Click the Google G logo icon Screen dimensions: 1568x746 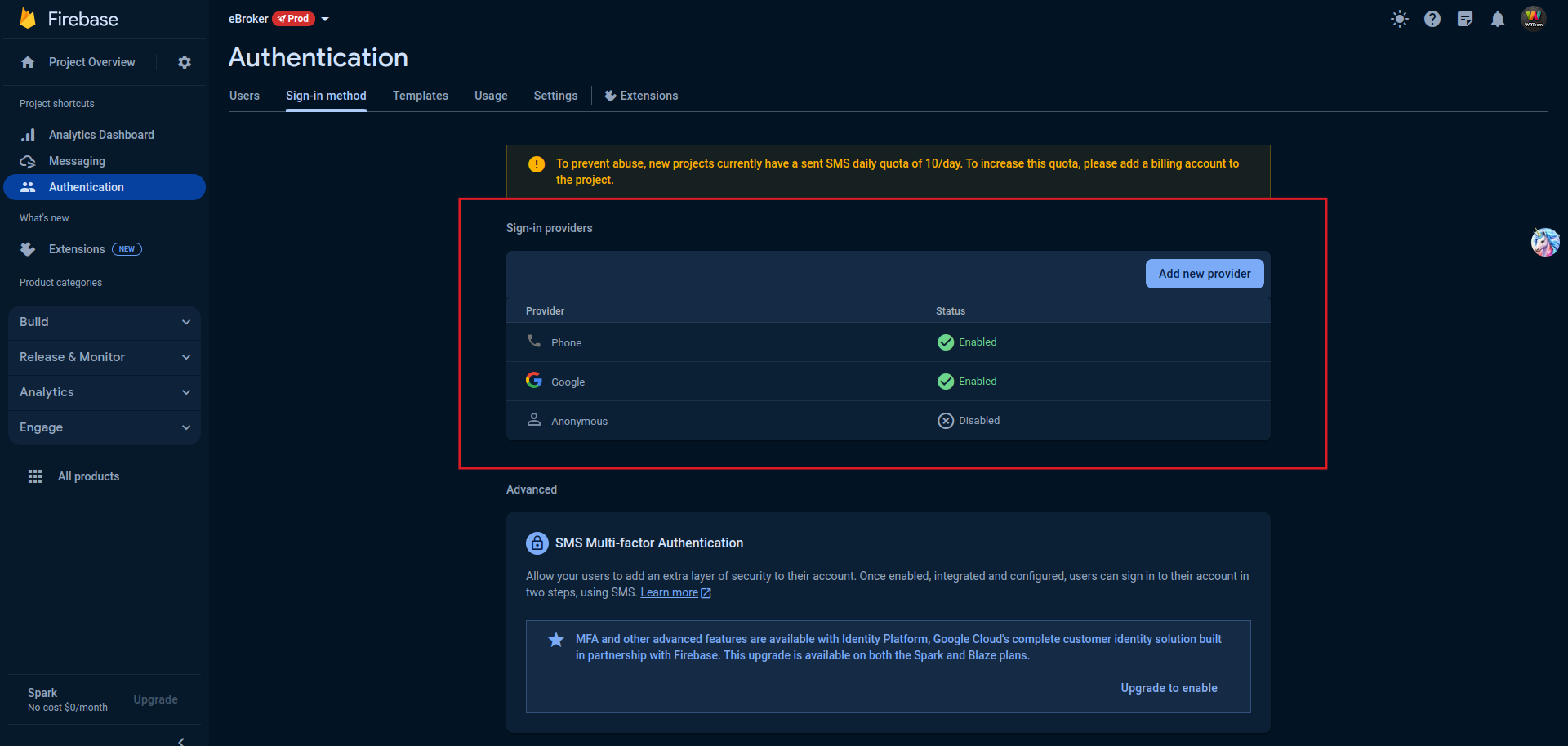click(x=534, y=380)
